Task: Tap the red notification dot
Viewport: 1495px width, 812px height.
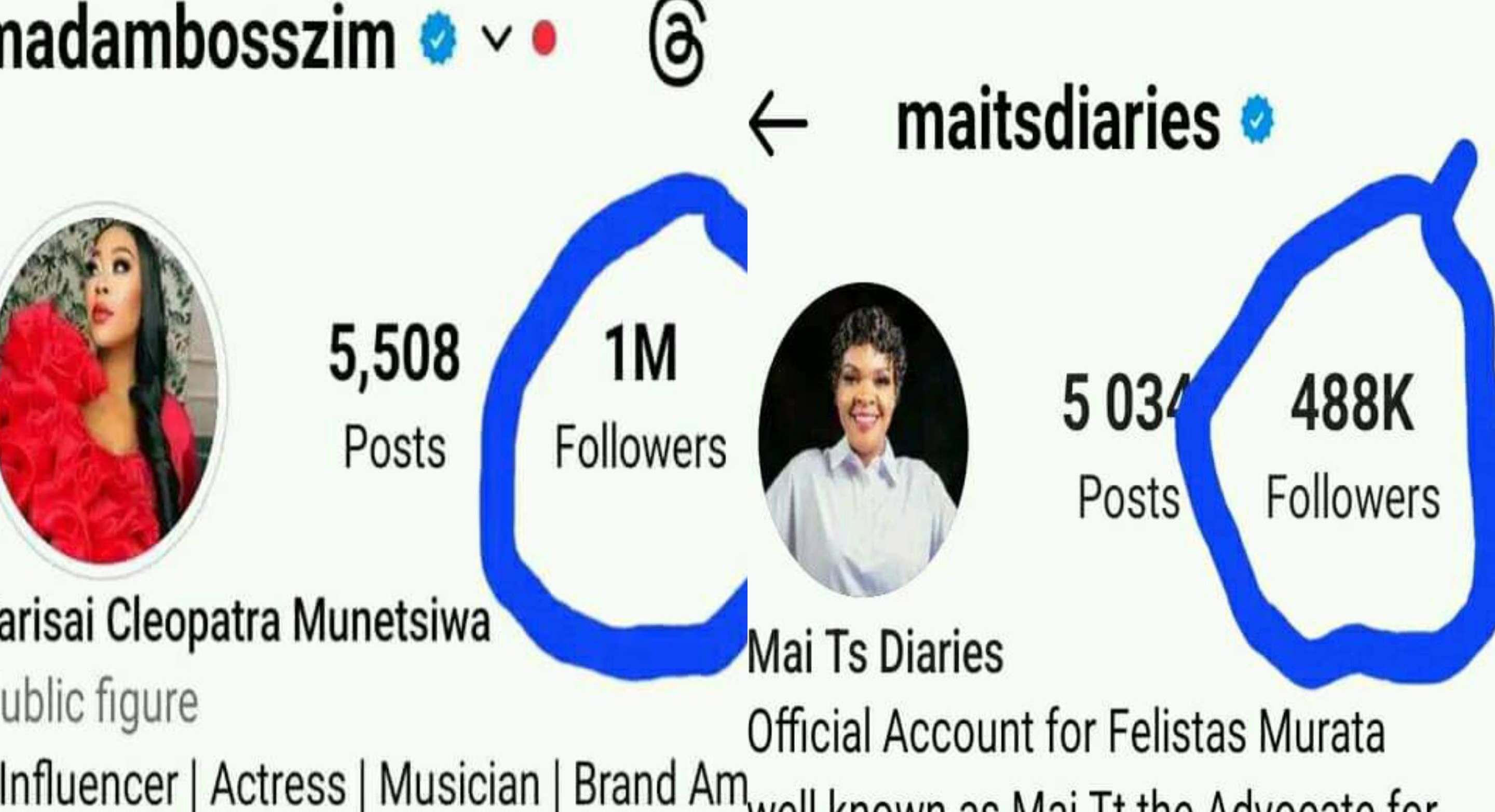Action: coord(544,38)
